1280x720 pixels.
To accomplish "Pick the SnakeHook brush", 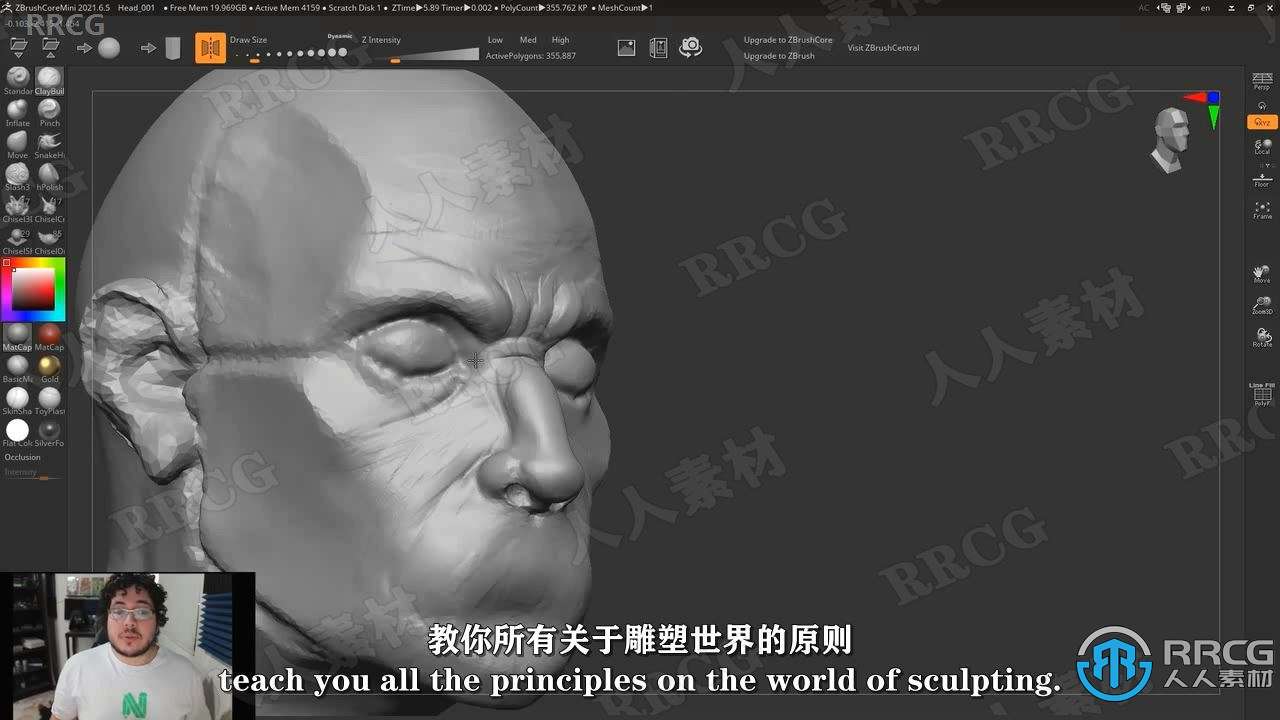I will pos(49,145).
